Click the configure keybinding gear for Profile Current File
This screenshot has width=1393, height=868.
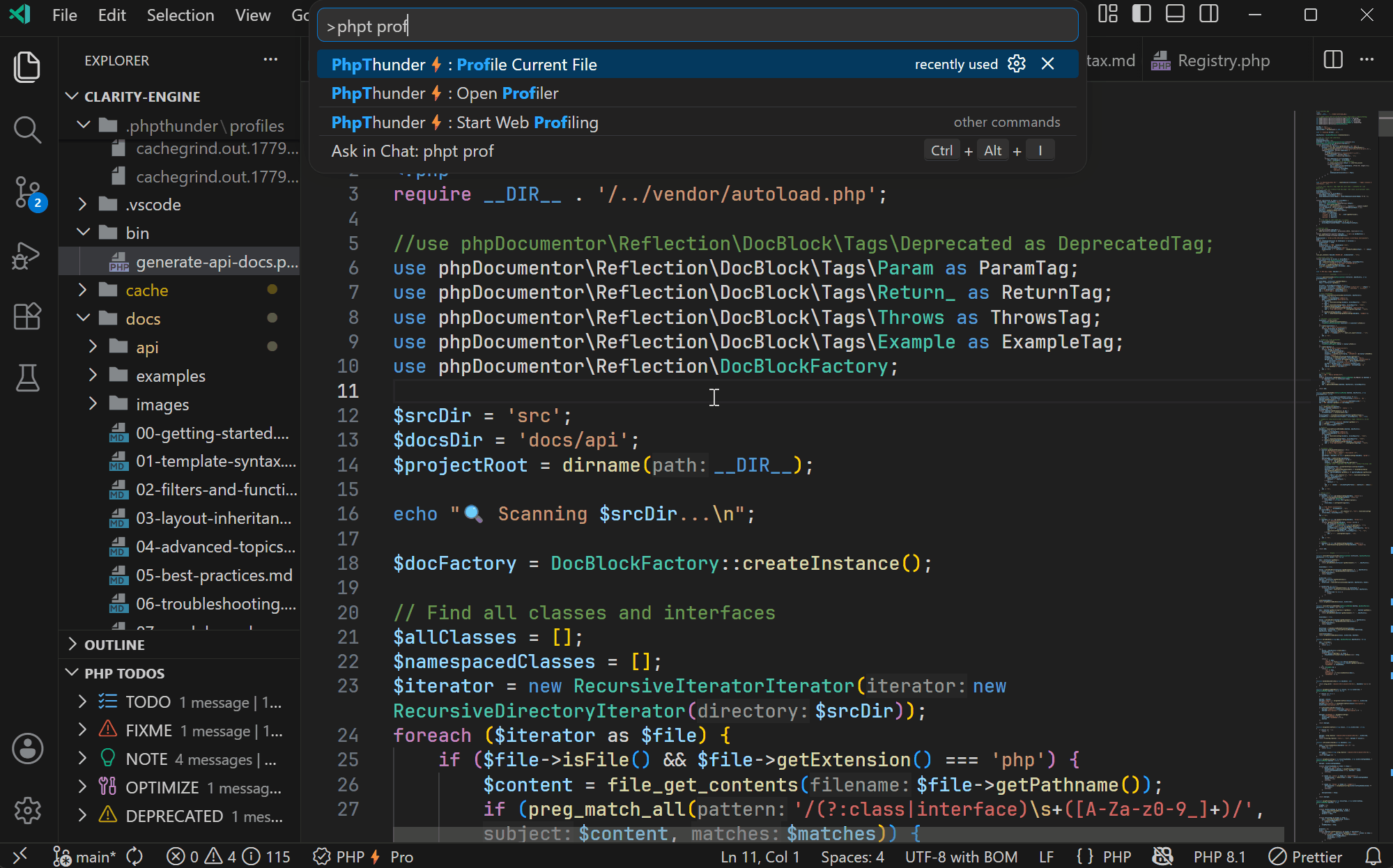click(1017, 64)
